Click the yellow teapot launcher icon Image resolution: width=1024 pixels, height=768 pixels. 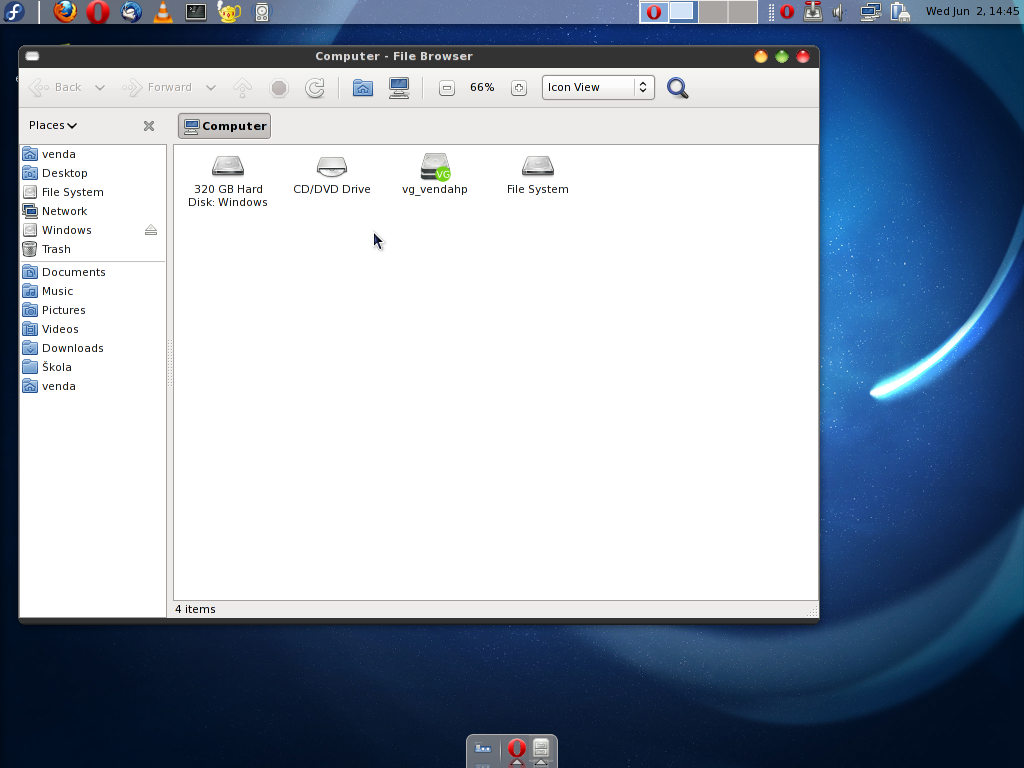coord(229,12)
